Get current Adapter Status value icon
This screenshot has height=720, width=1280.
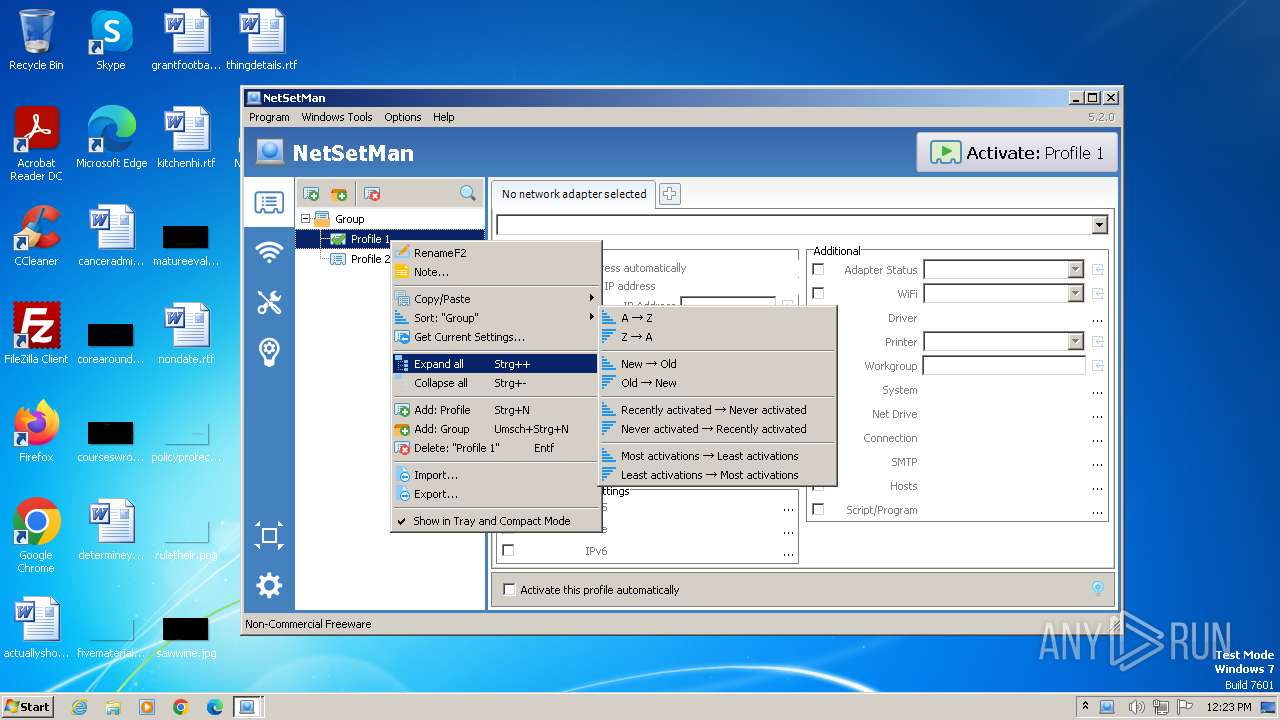point(1097,270)
